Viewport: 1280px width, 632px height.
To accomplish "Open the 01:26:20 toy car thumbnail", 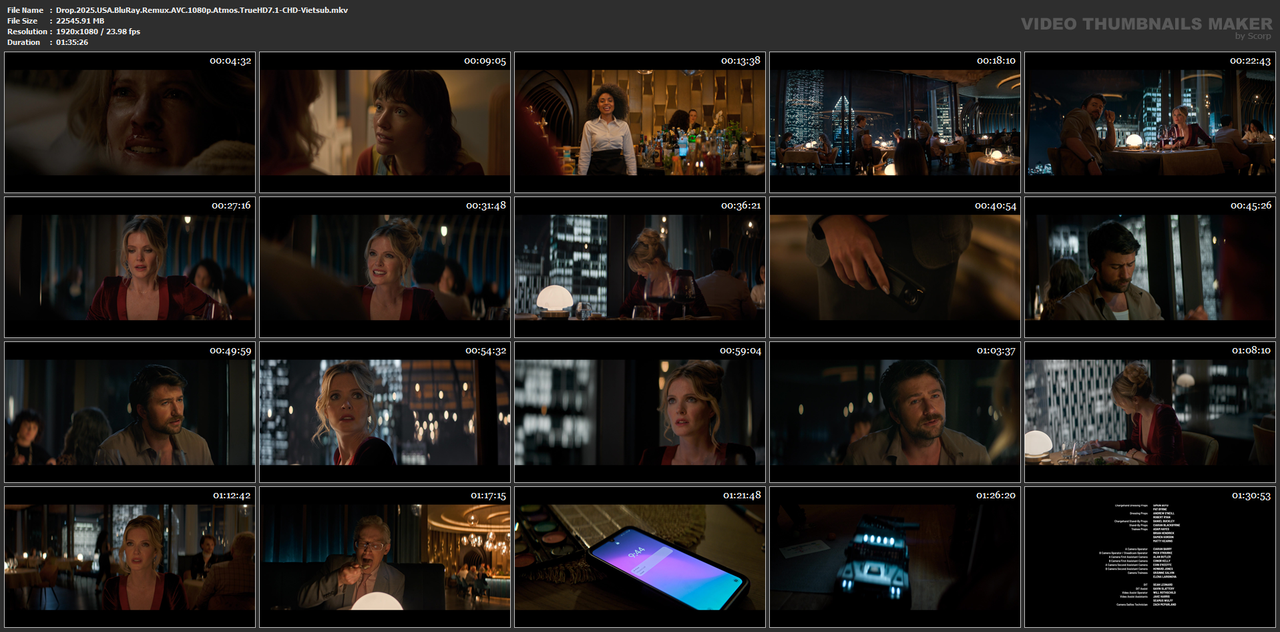I will tap(895, 557).
